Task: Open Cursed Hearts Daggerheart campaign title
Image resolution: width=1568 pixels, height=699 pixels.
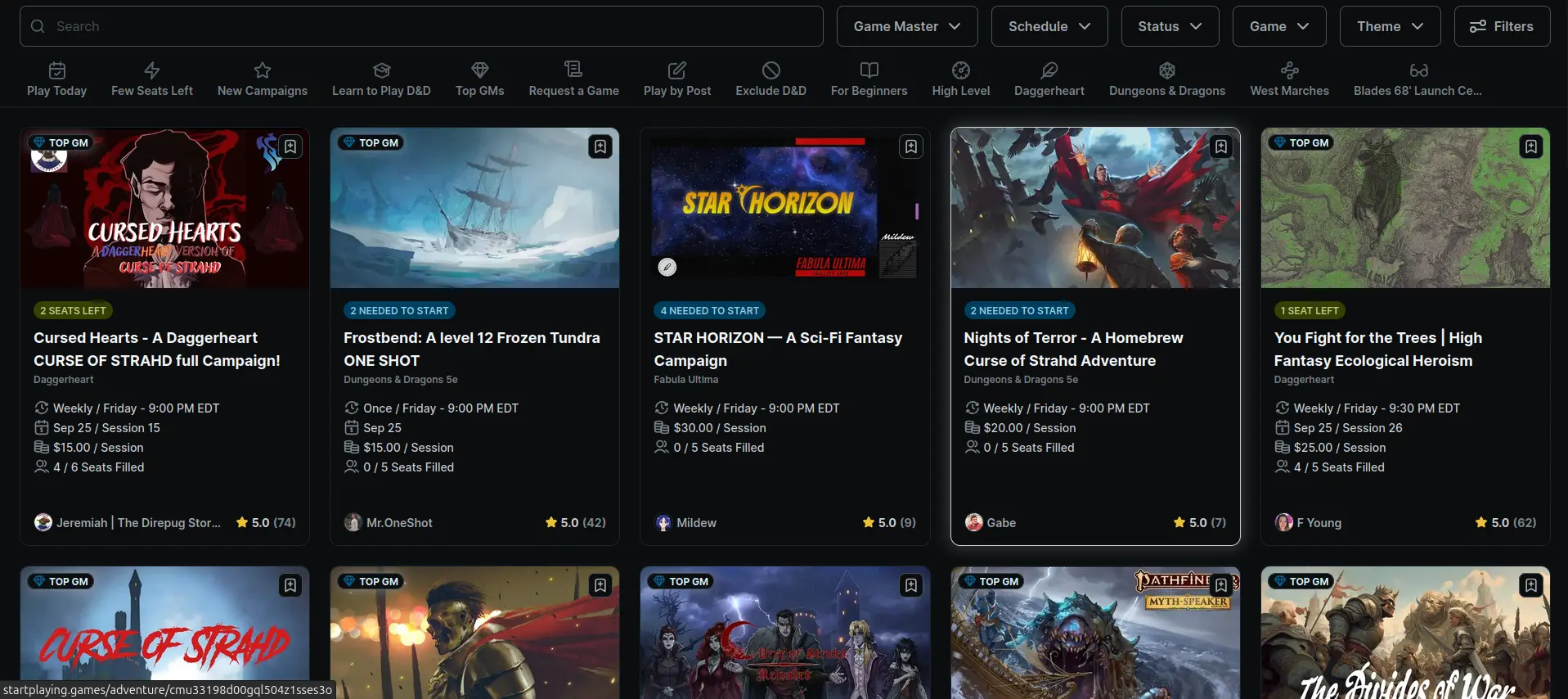Action: click(157, 349)
